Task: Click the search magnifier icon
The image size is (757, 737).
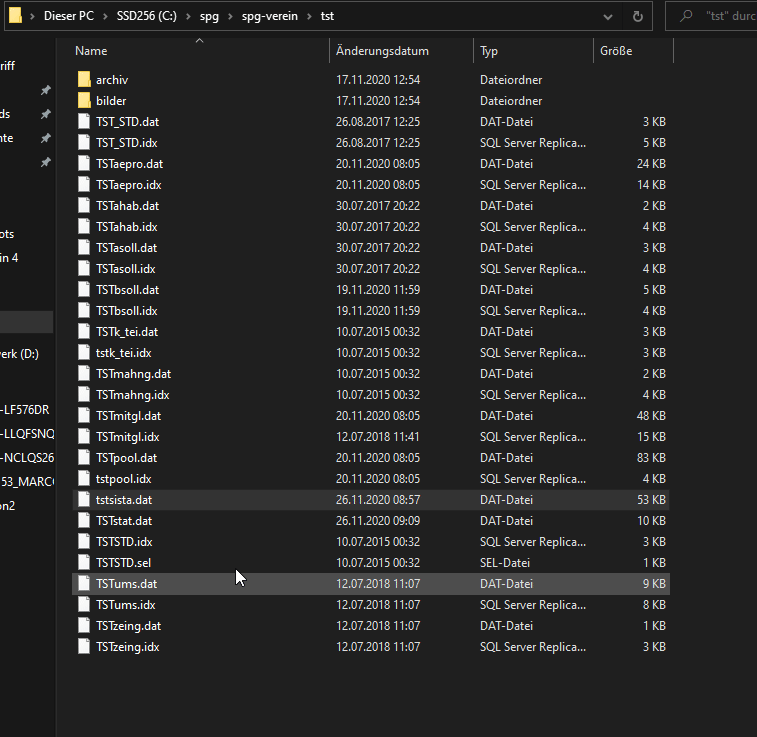Action: click(686, 17)
